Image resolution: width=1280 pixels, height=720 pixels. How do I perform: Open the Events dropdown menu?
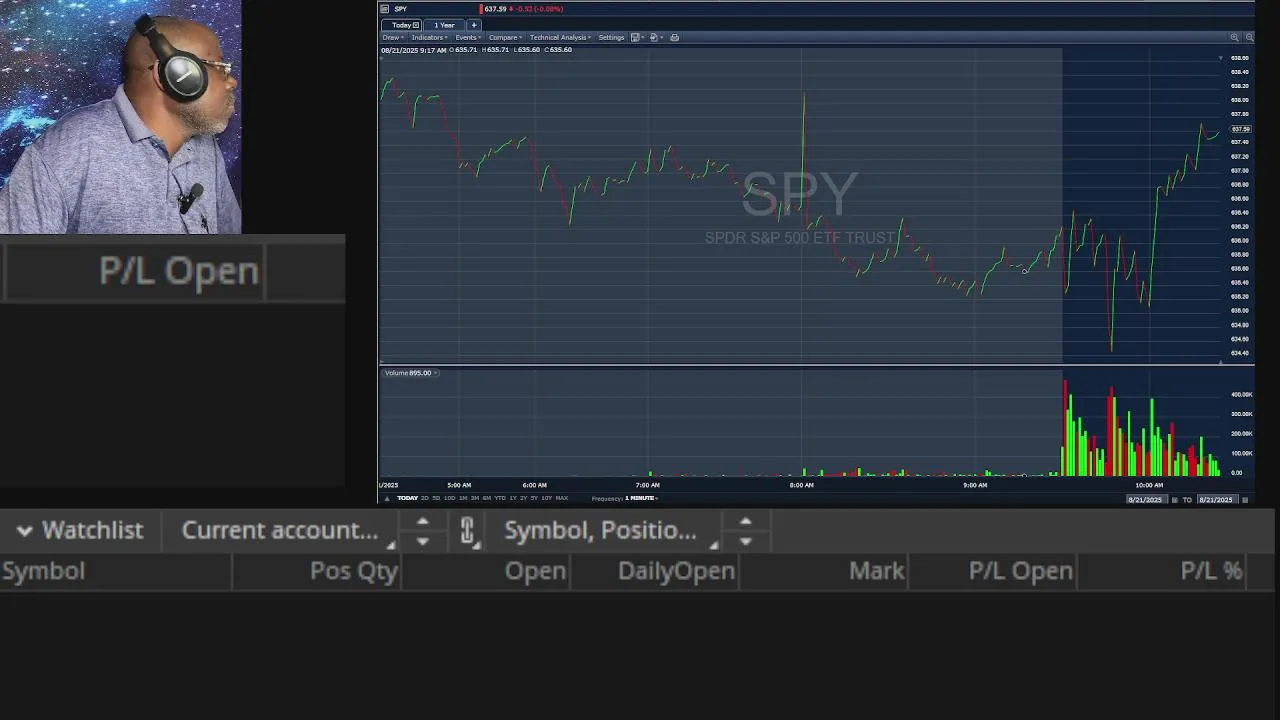click(x=468, y=37)
